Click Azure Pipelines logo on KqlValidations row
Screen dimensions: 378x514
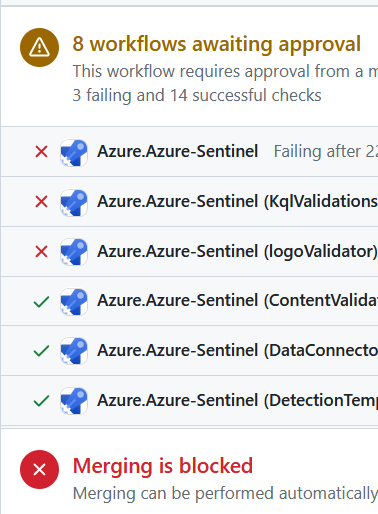pos(74,202)
